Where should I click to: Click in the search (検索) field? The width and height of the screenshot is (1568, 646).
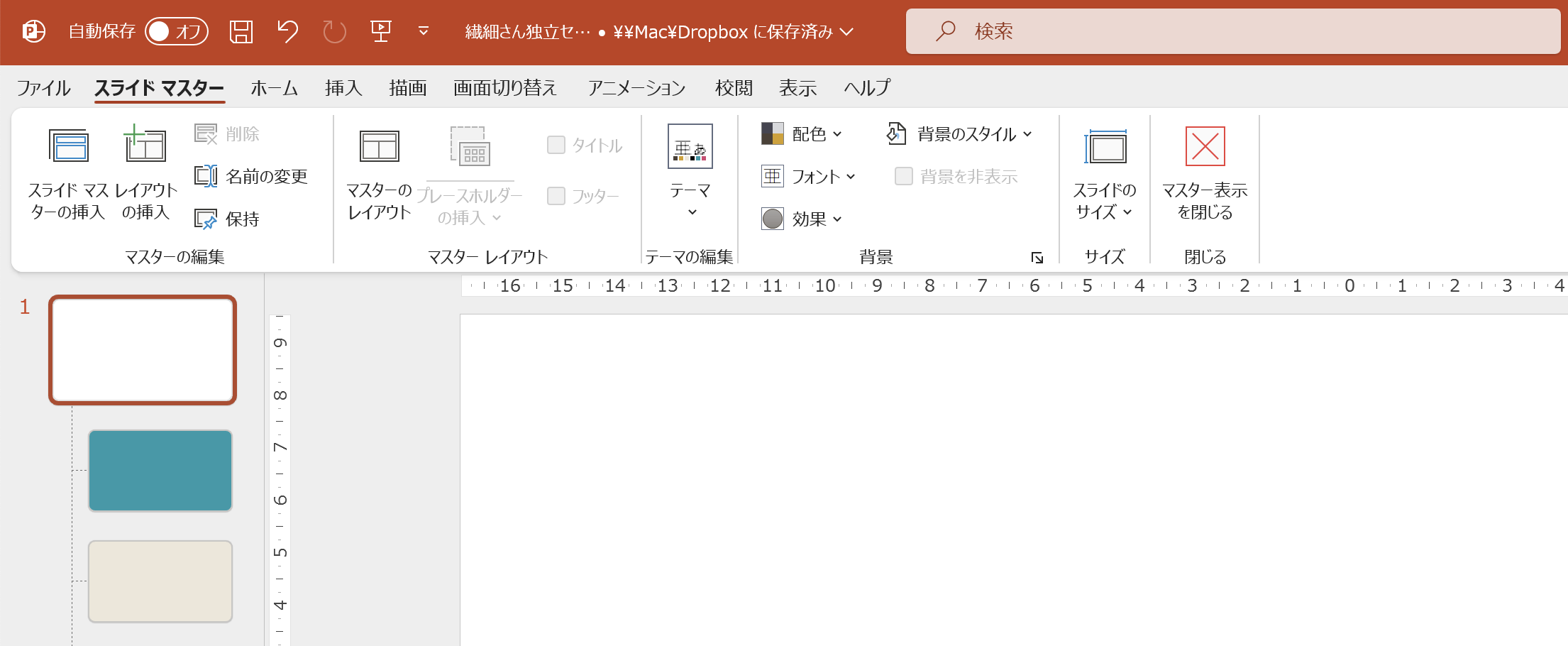tap(1233, 31)
